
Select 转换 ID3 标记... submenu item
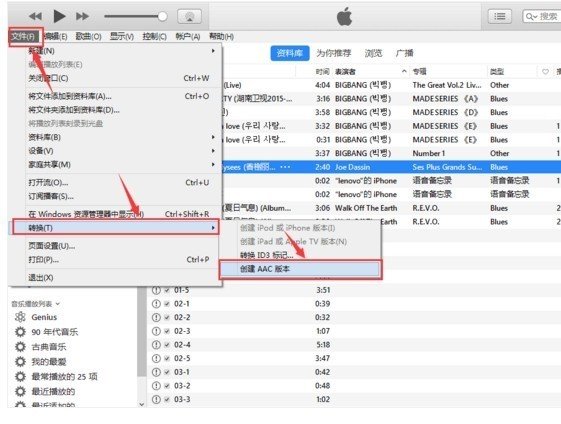(x=301, y=255)
